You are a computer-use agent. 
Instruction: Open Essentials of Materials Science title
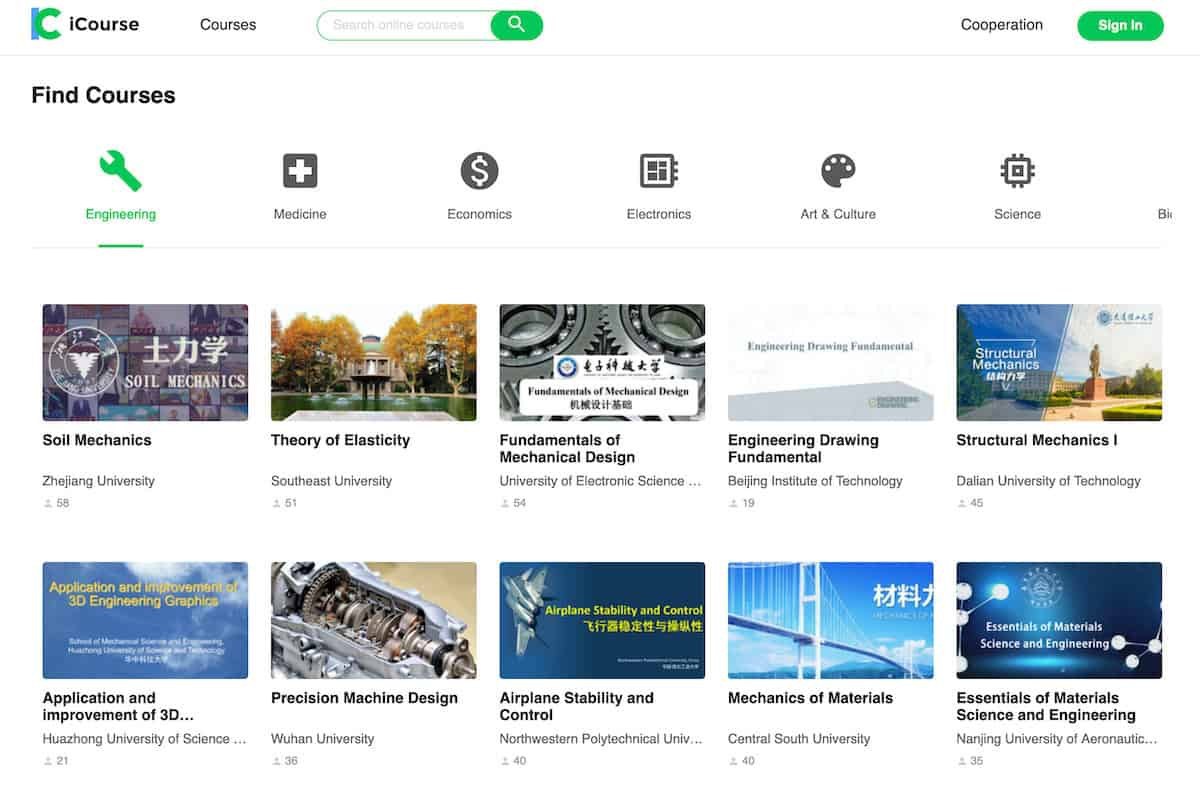tap(1046, 707)
